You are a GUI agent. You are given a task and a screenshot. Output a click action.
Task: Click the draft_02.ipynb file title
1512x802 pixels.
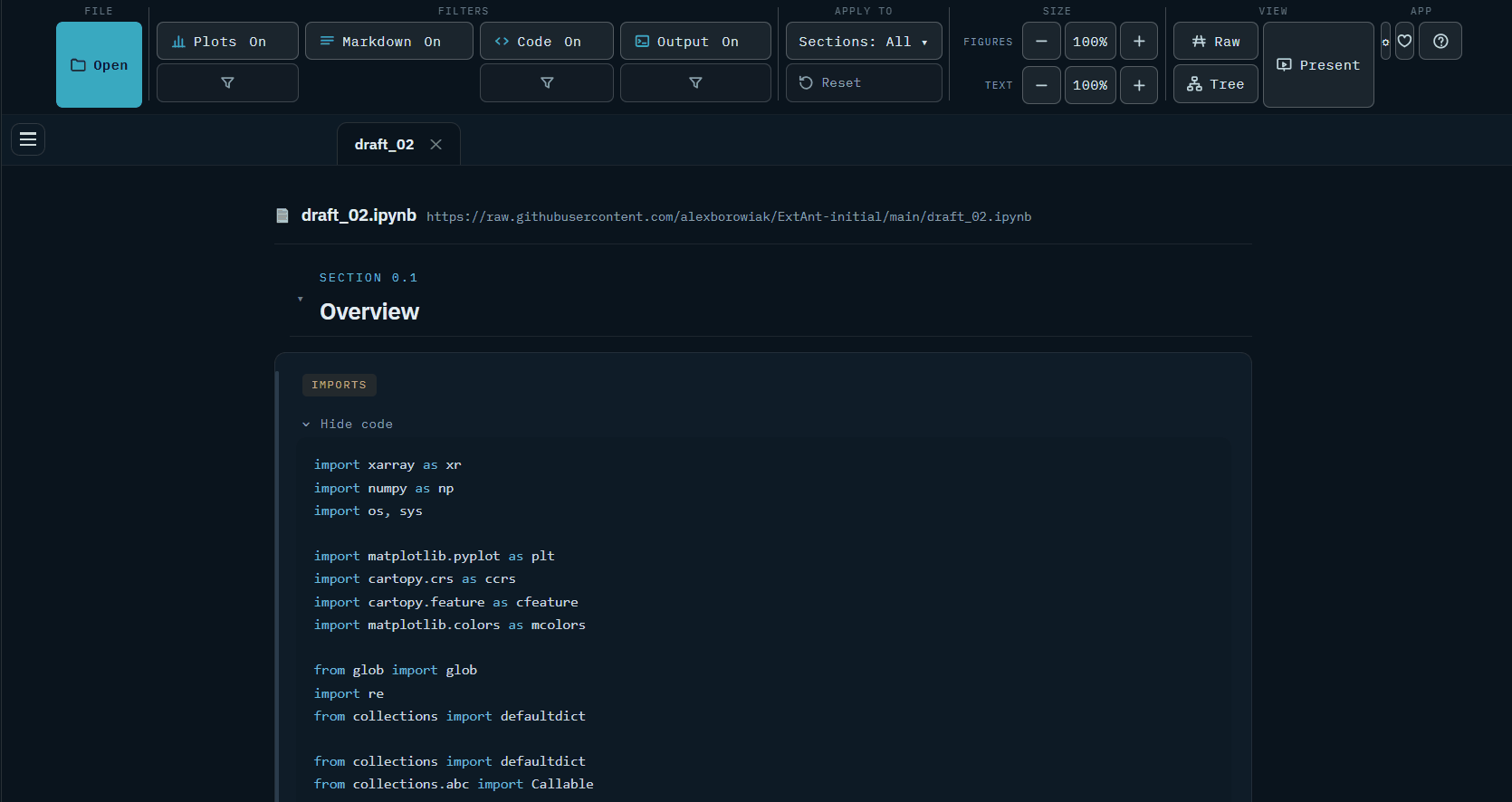[359, 215]
